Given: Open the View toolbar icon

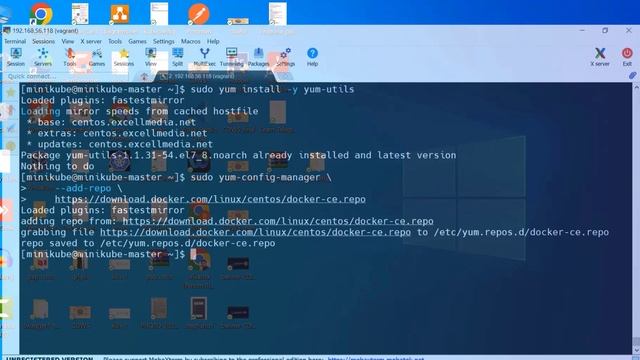Looking at the screenshot, I should coord(151,57).
